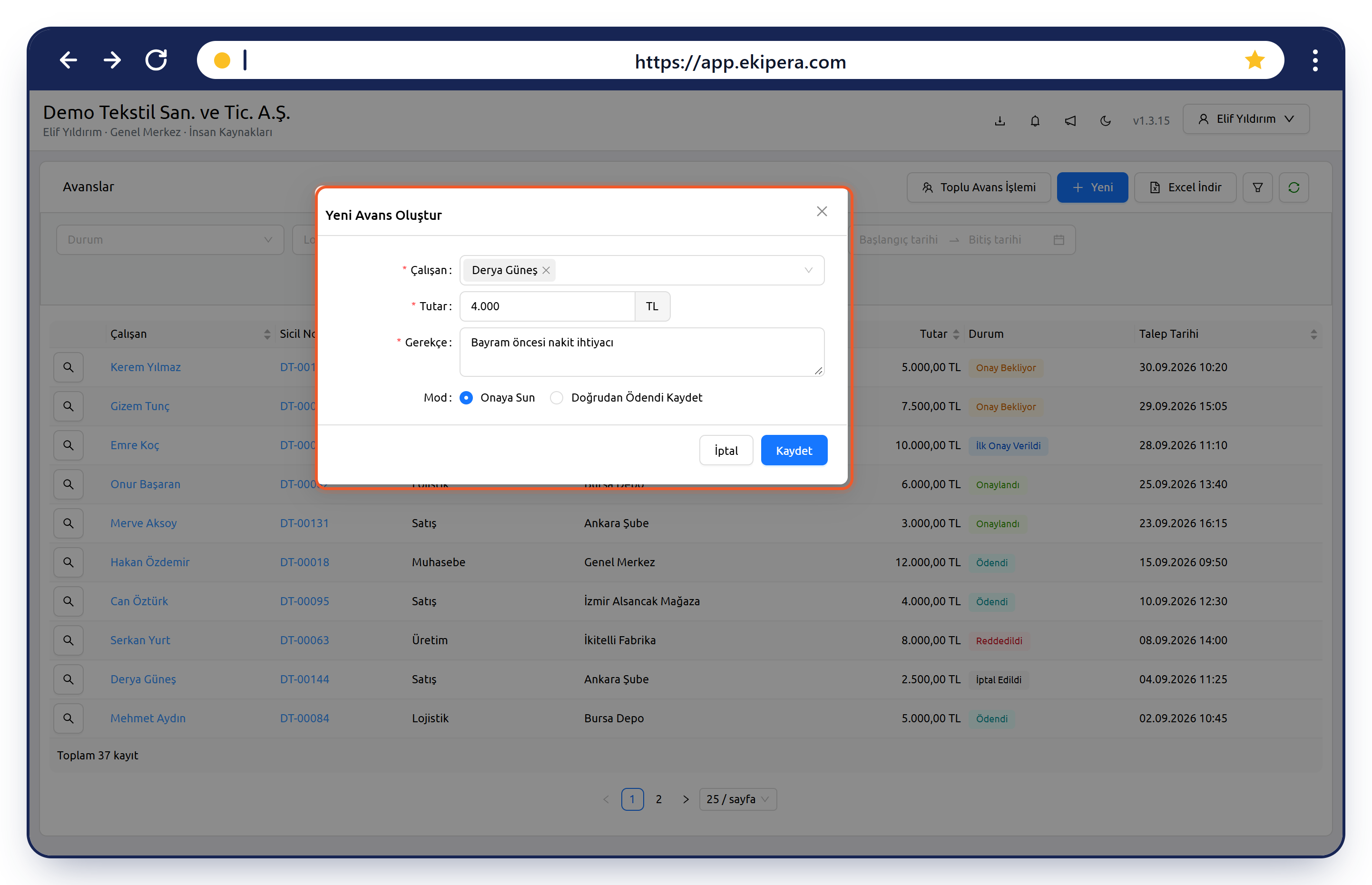Click the green refresh list icon
Screen dimensions: 1372x885
pyautogui.click(x=1294, y=187)
